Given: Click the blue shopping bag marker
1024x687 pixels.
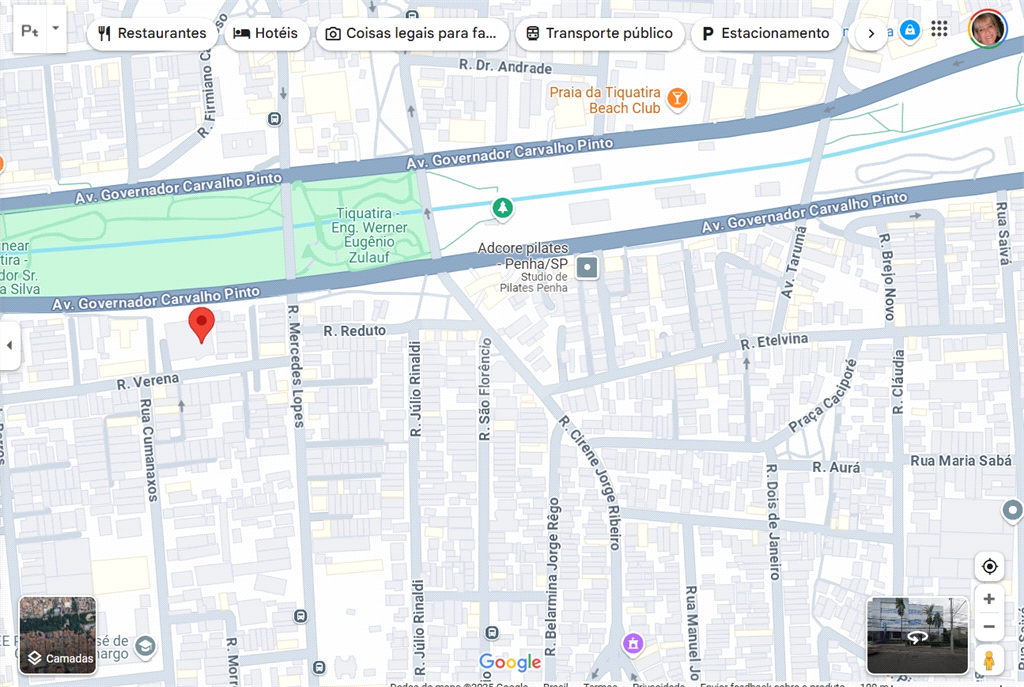Looking at the screenshot, I should pyautogui.click(x=910, y=30).
